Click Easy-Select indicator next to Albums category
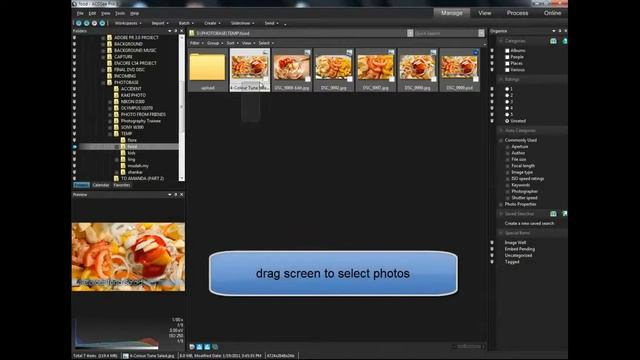The image size is (640, 360). [492, 51]
